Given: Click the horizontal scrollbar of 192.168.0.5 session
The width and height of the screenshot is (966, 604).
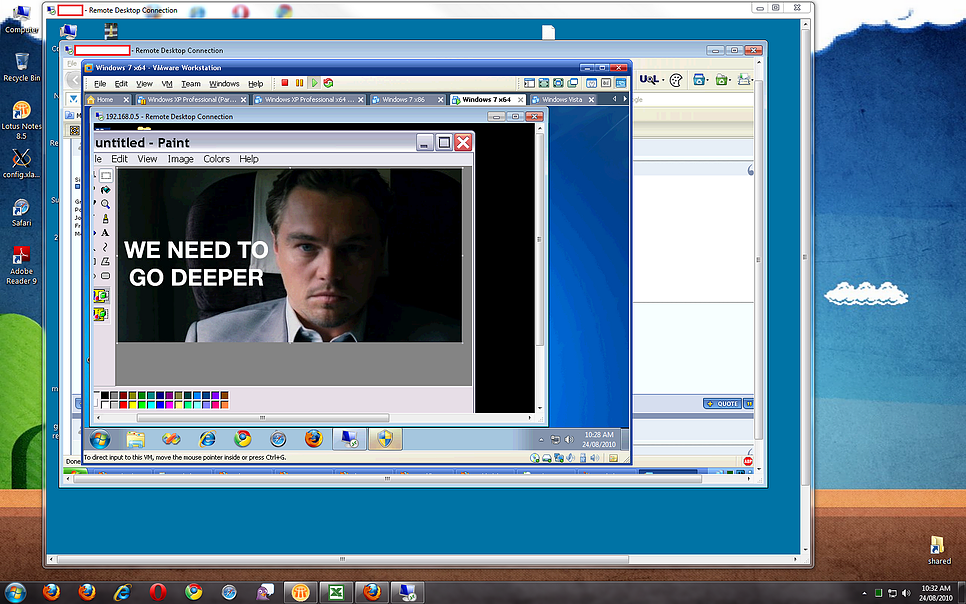Looking at the screenshot, I should coord(263,418).
